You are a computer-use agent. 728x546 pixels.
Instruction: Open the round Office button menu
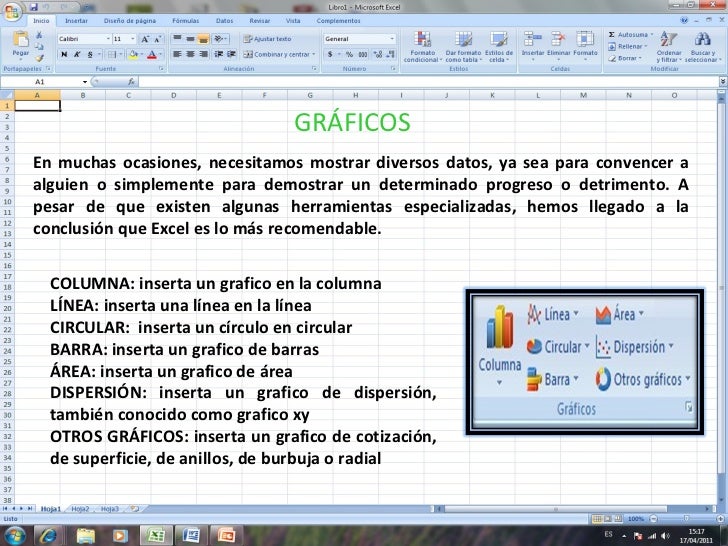(12, 11)
